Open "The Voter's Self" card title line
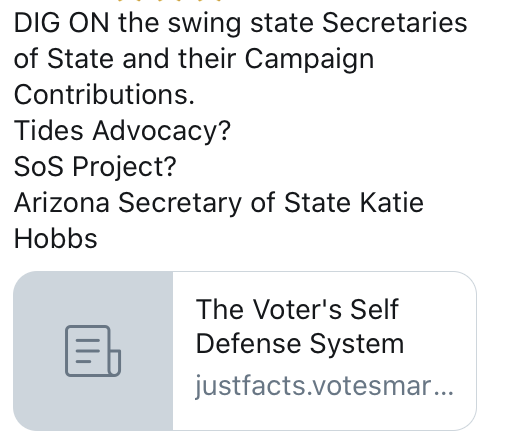Screen dimensions: 509x443 click(x=297, y=309)
